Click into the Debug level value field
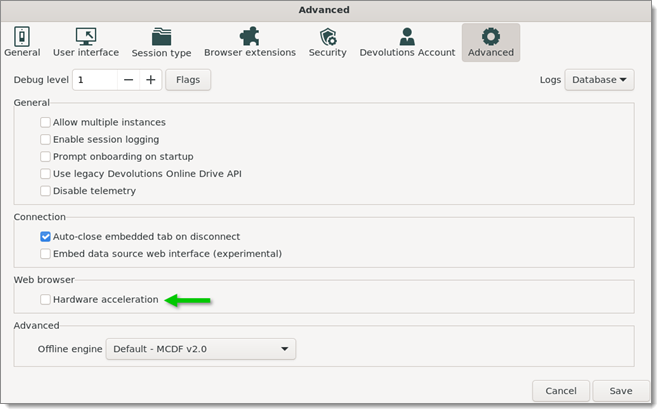Viewport: 662px width, 414px height. [x=95, y=80]
